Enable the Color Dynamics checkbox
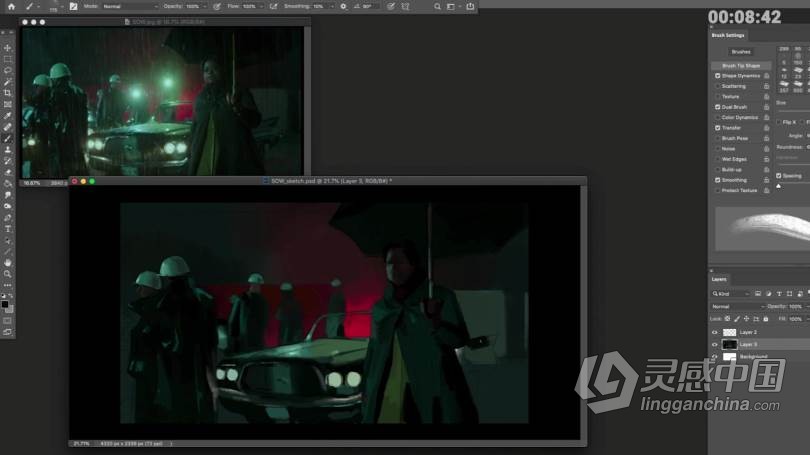 click(x=718, y=117)
